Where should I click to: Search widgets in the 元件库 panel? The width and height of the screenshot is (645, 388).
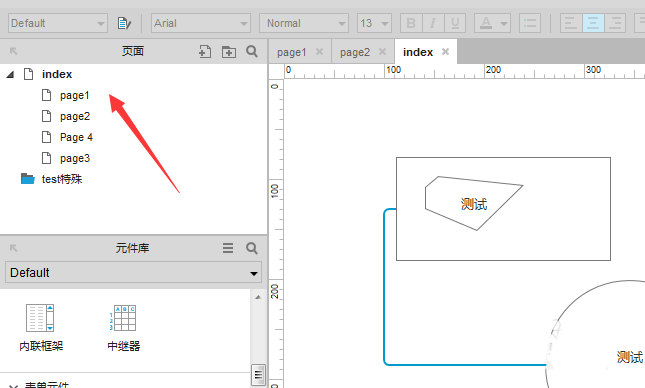252,248
